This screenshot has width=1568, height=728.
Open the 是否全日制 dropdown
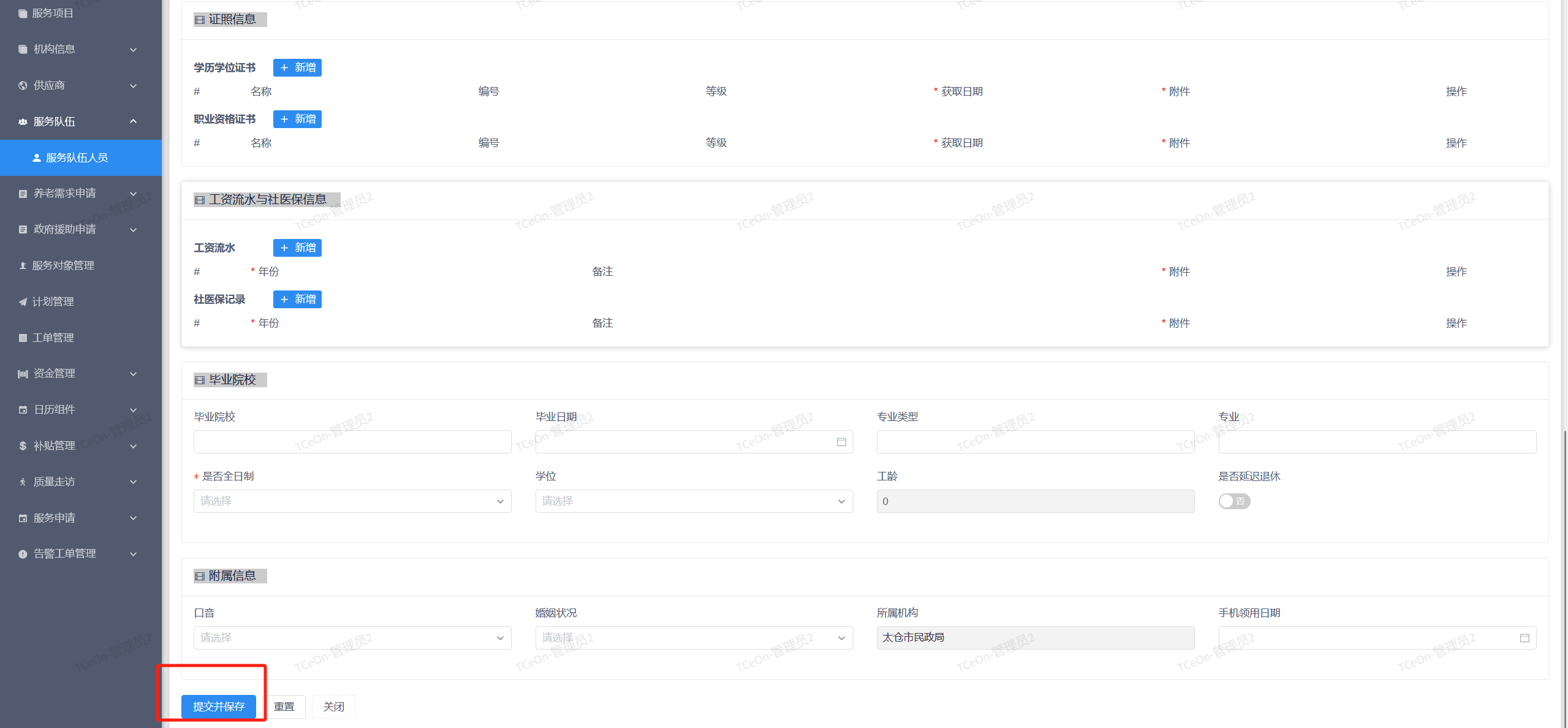pos(352,501)
